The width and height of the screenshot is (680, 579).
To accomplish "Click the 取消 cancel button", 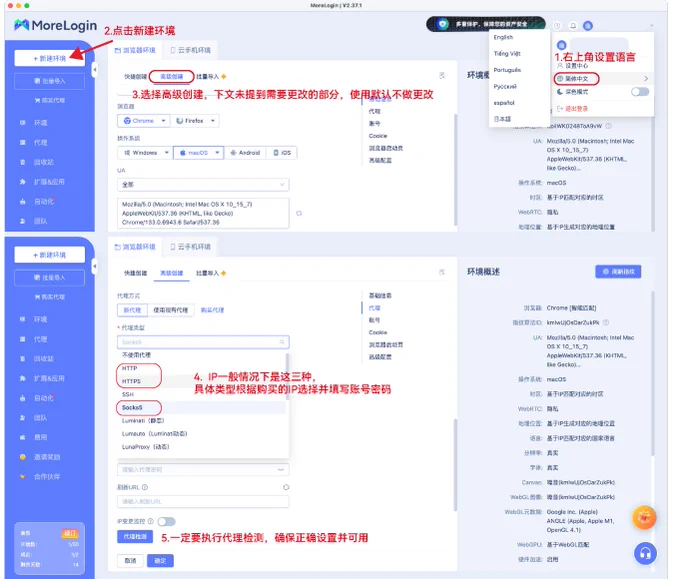I will (131, 560).
